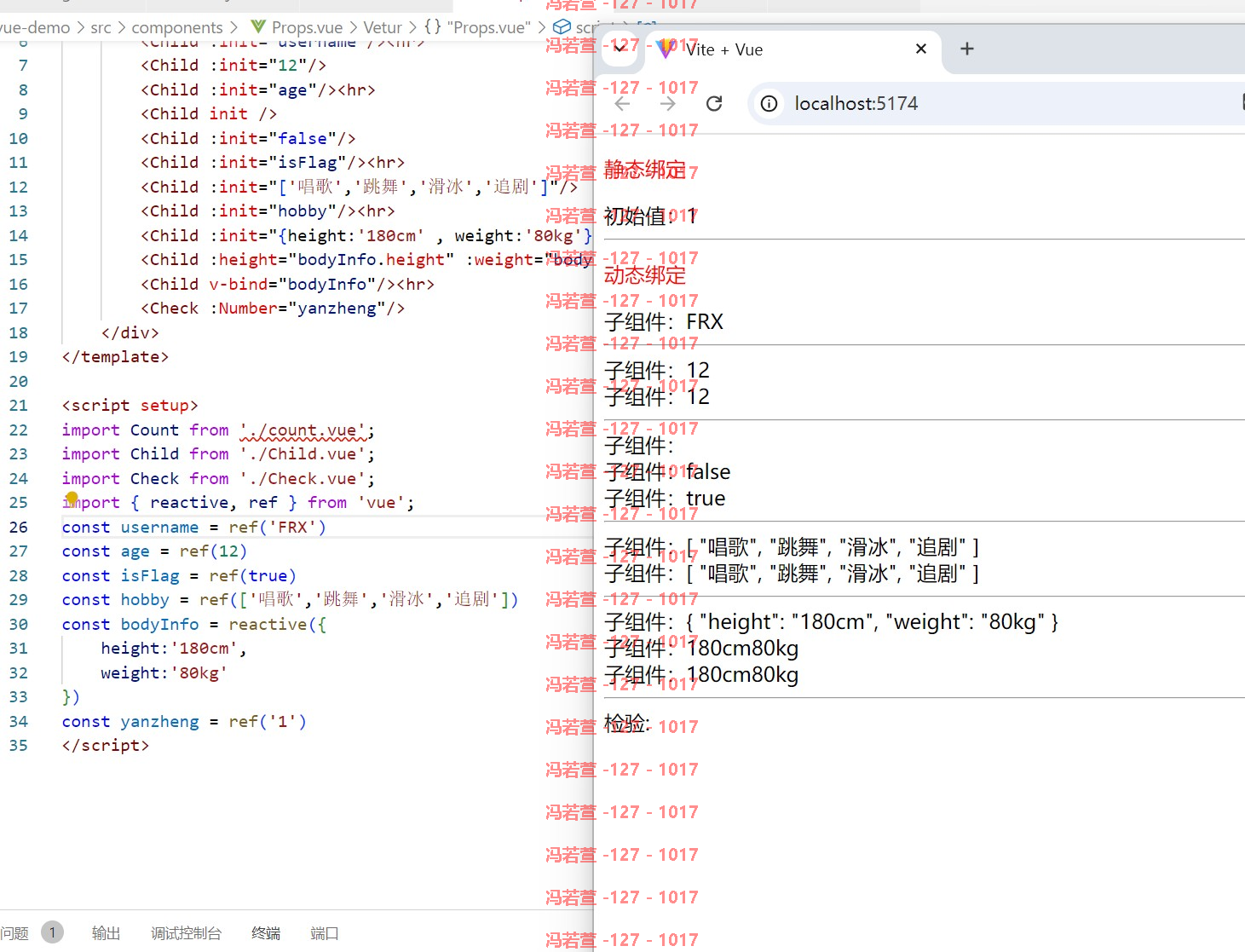The height and width of the screenshot is (952, 1245).
Task: Place cursor on 'age' variable declaration on line 27
Action: (x=135, y=551)
